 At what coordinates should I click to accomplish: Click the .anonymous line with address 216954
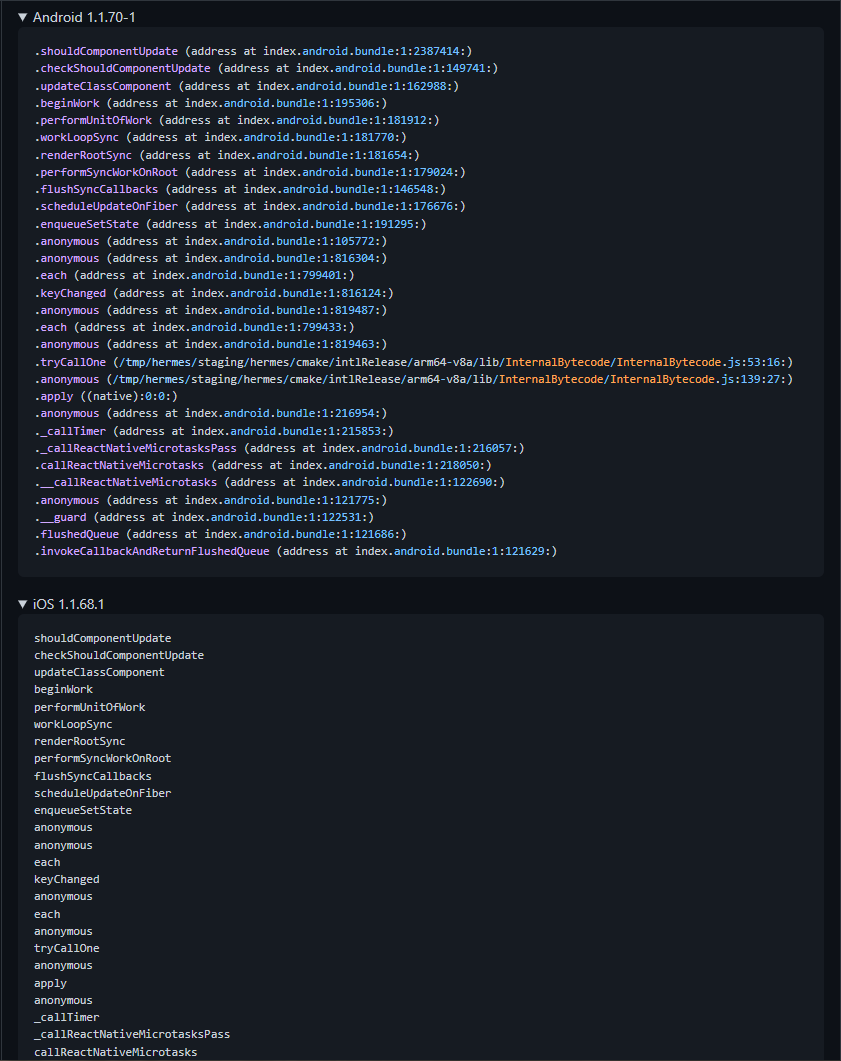point(211,413)
